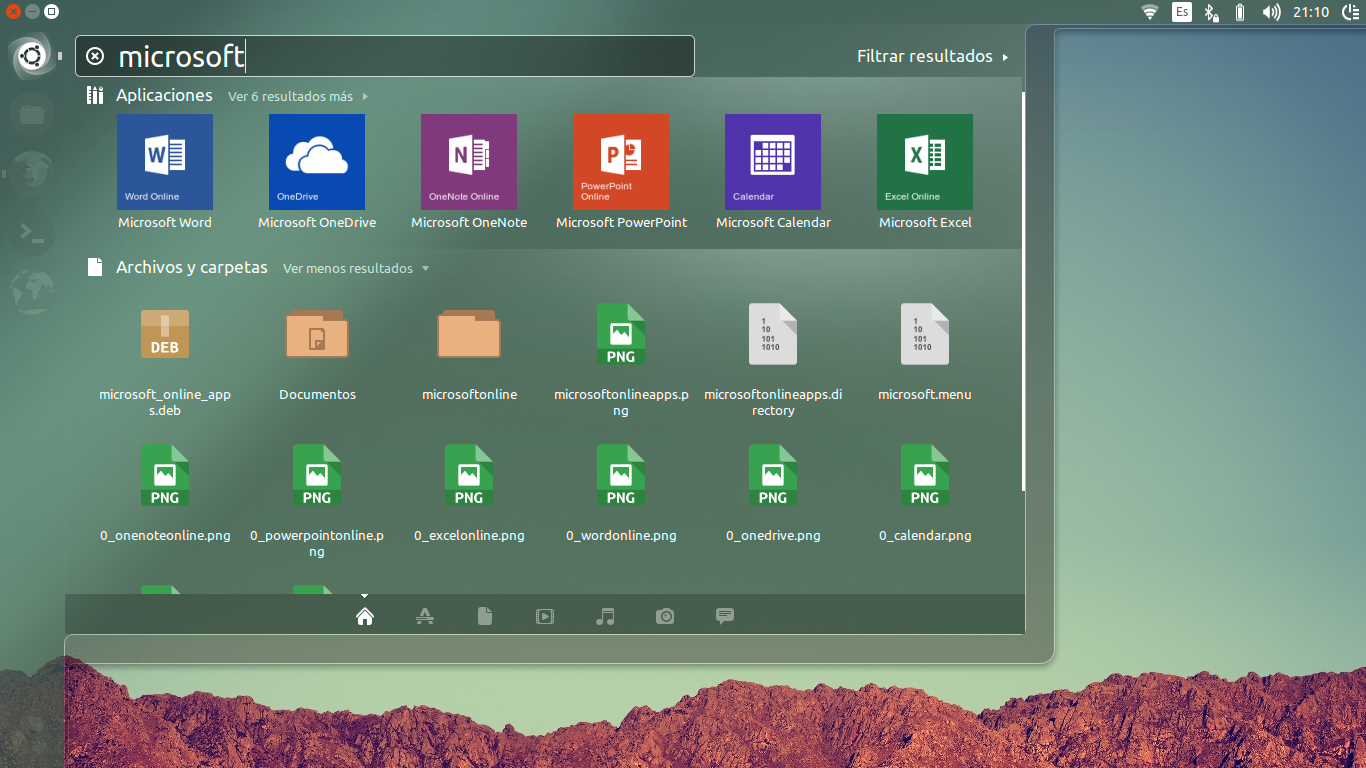Image resolution: width=1366 pixels, height=768 pixels.
Task: Switch to the Photos lens
Action: pyautogui.click(x=665, y=616)
